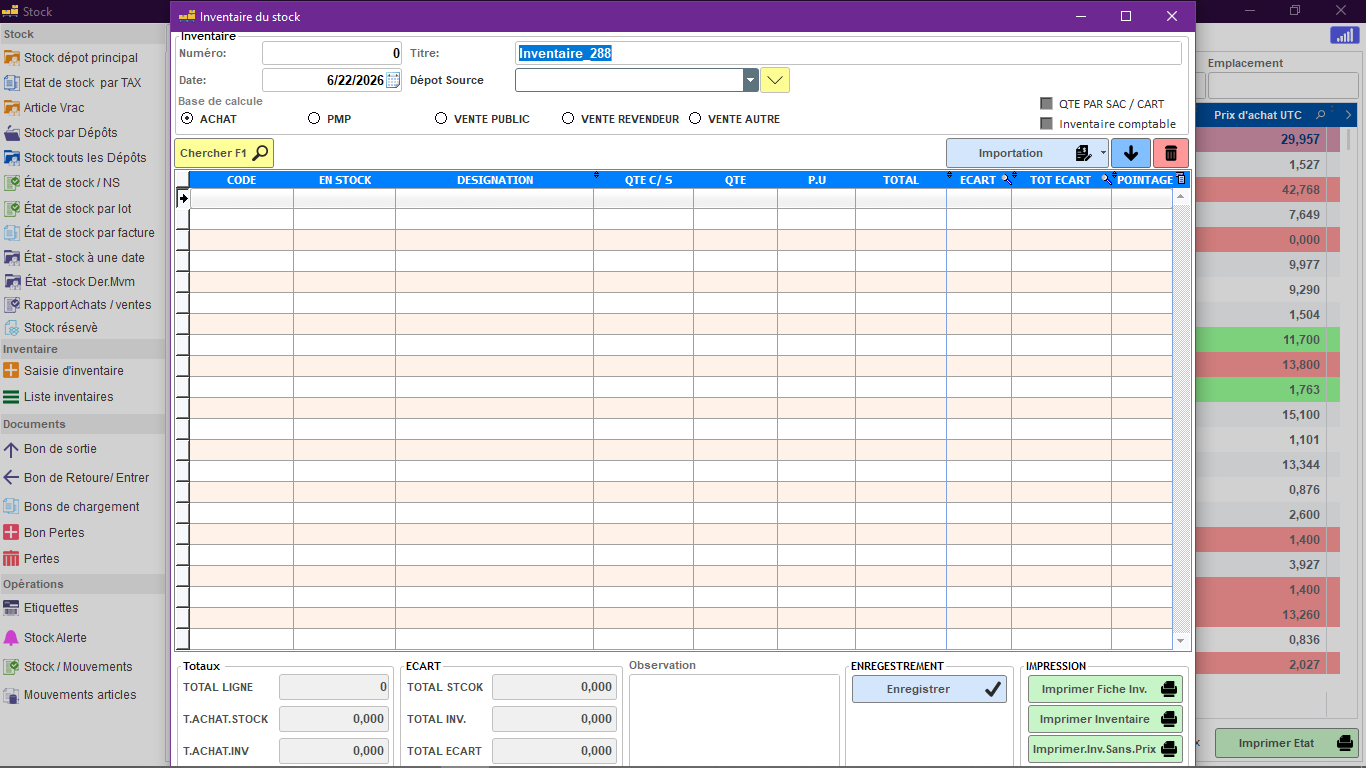
Task: Click Imprimer Fiche Inv. button
Action: [1105, 689]
